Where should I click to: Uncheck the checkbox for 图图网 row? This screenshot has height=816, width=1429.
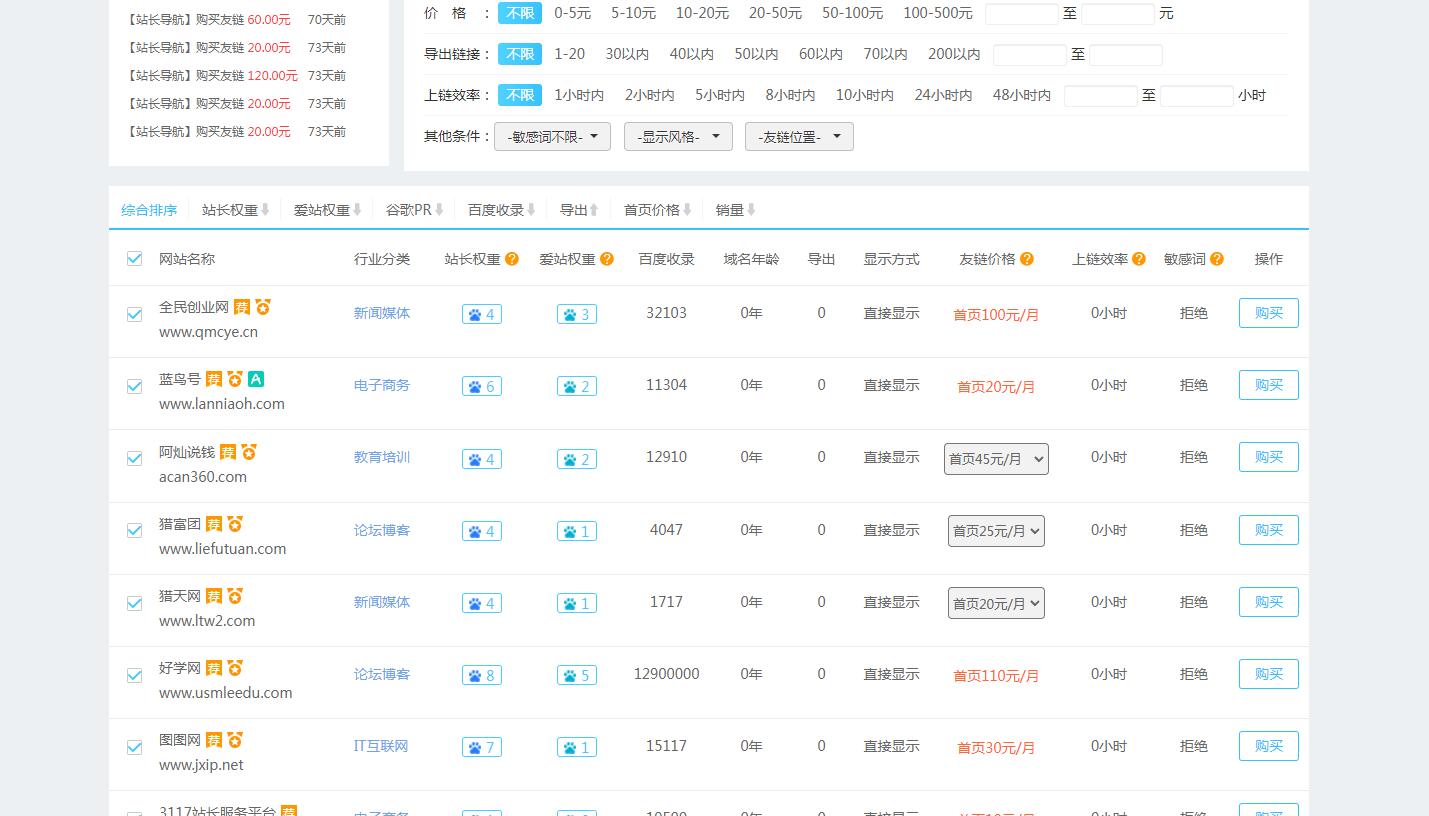[135, 747]
